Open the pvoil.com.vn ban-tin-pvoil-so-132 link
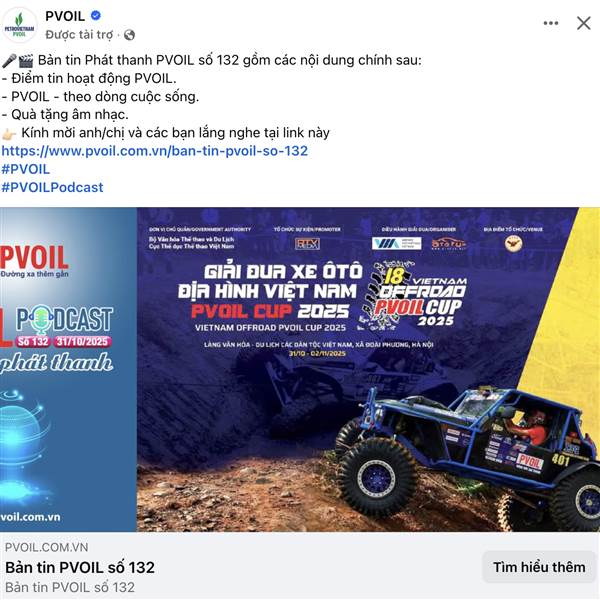 155,151
